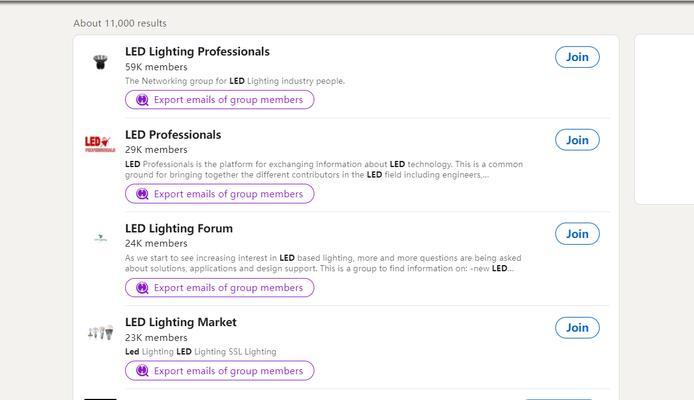Open the LED Lighting Market title link
The height and width of the screenshot is (400, 694).
181,322
